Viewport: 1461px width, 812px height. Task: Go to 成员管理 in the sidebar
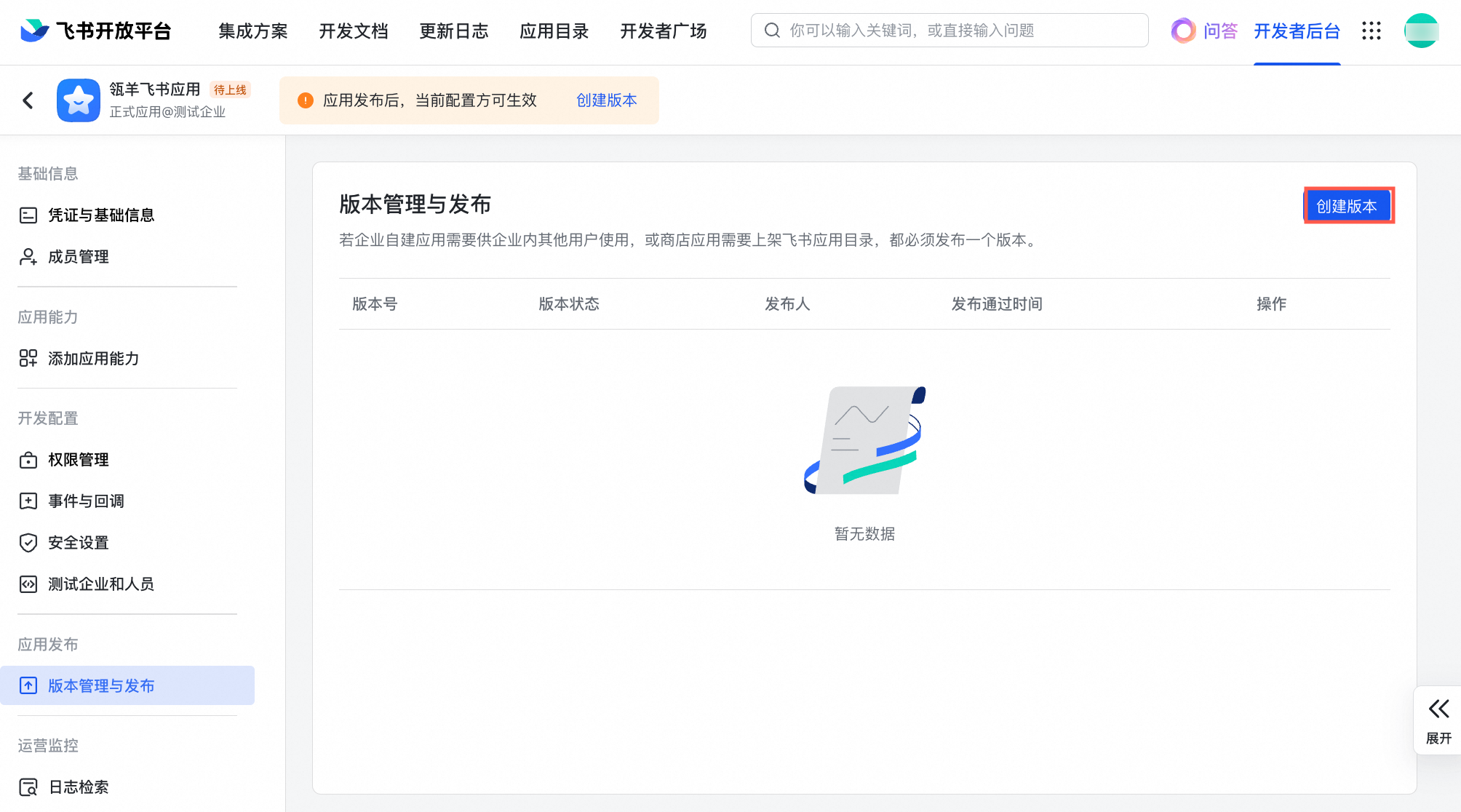[x=79, y=257]
